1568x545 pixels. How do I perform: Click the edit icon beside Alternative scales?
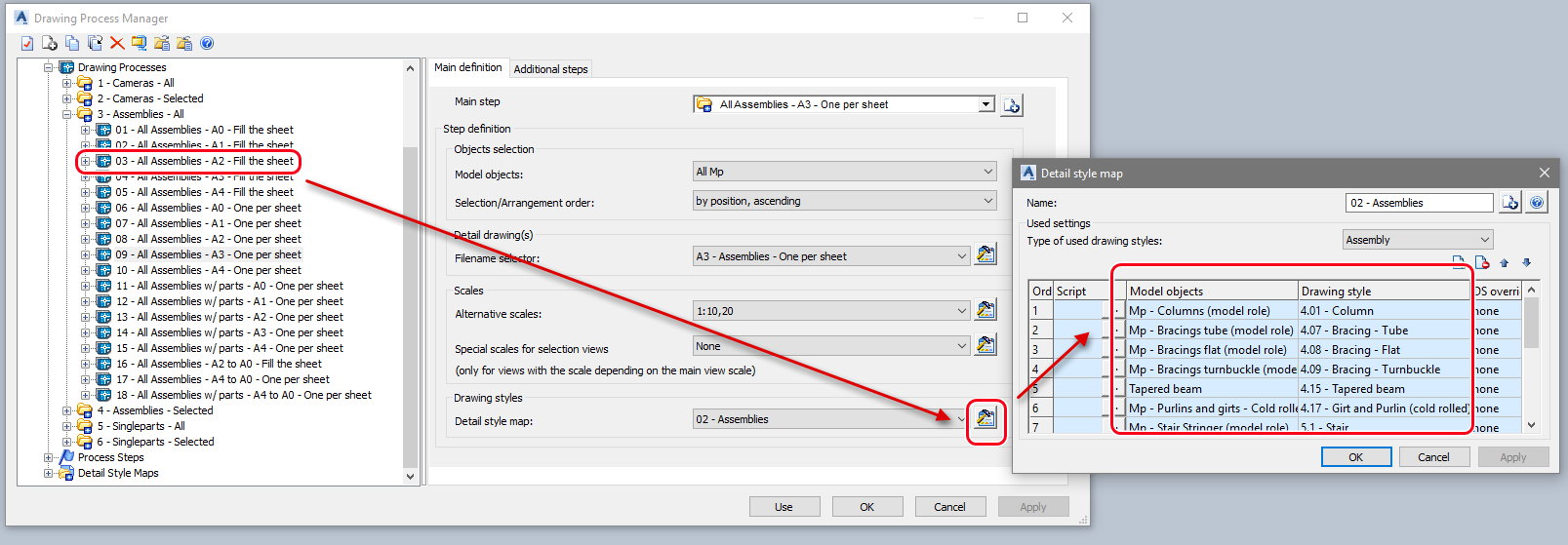tap(985, 310)
